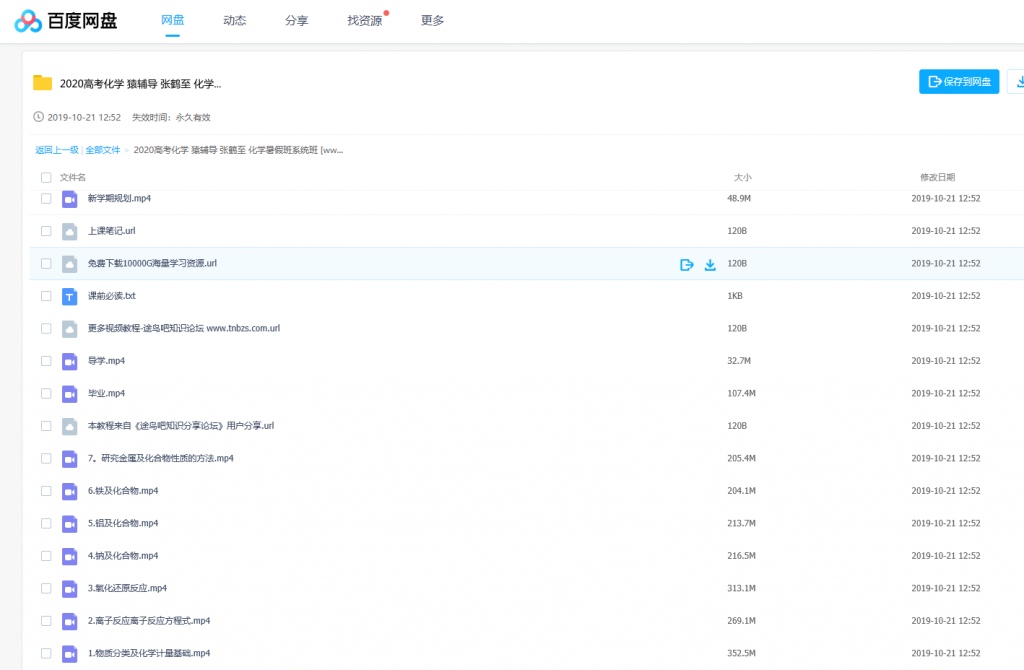
Task: Click the video icon for 新学期规划.mp4
Action: point(69,199)
